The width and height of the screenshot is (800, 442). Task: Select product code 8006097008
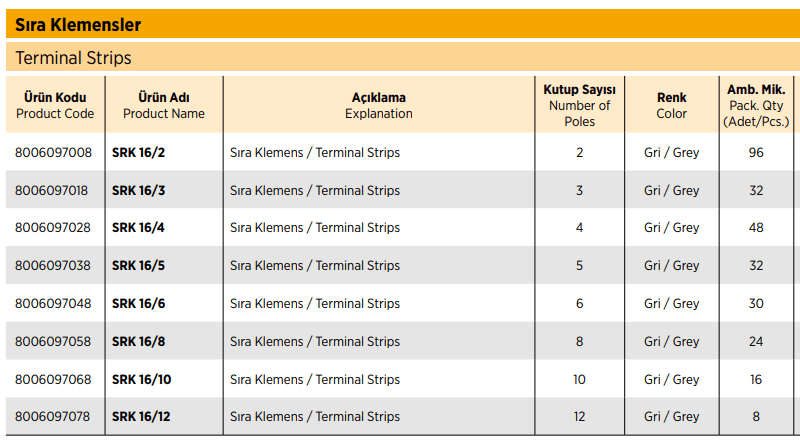tap(53, 153)
